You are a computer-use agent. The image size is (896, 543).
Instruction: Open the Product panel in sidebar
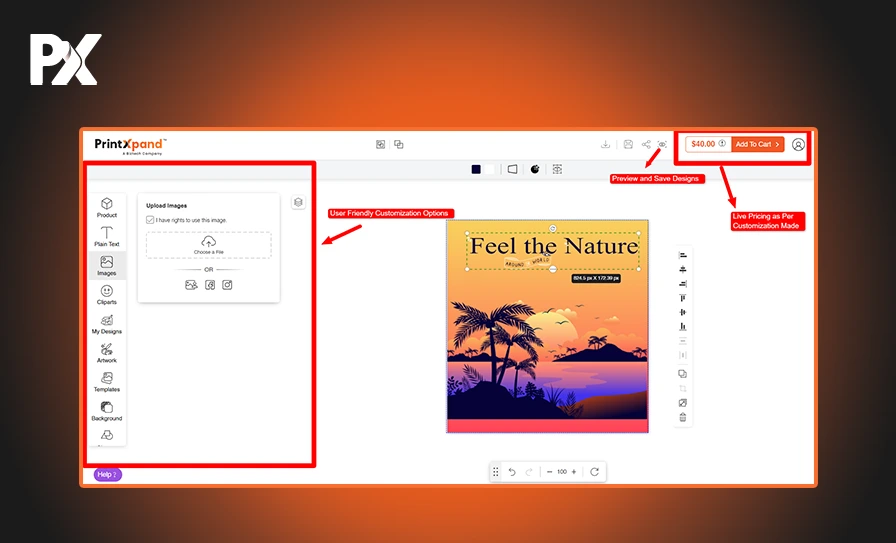click(107, 208)
